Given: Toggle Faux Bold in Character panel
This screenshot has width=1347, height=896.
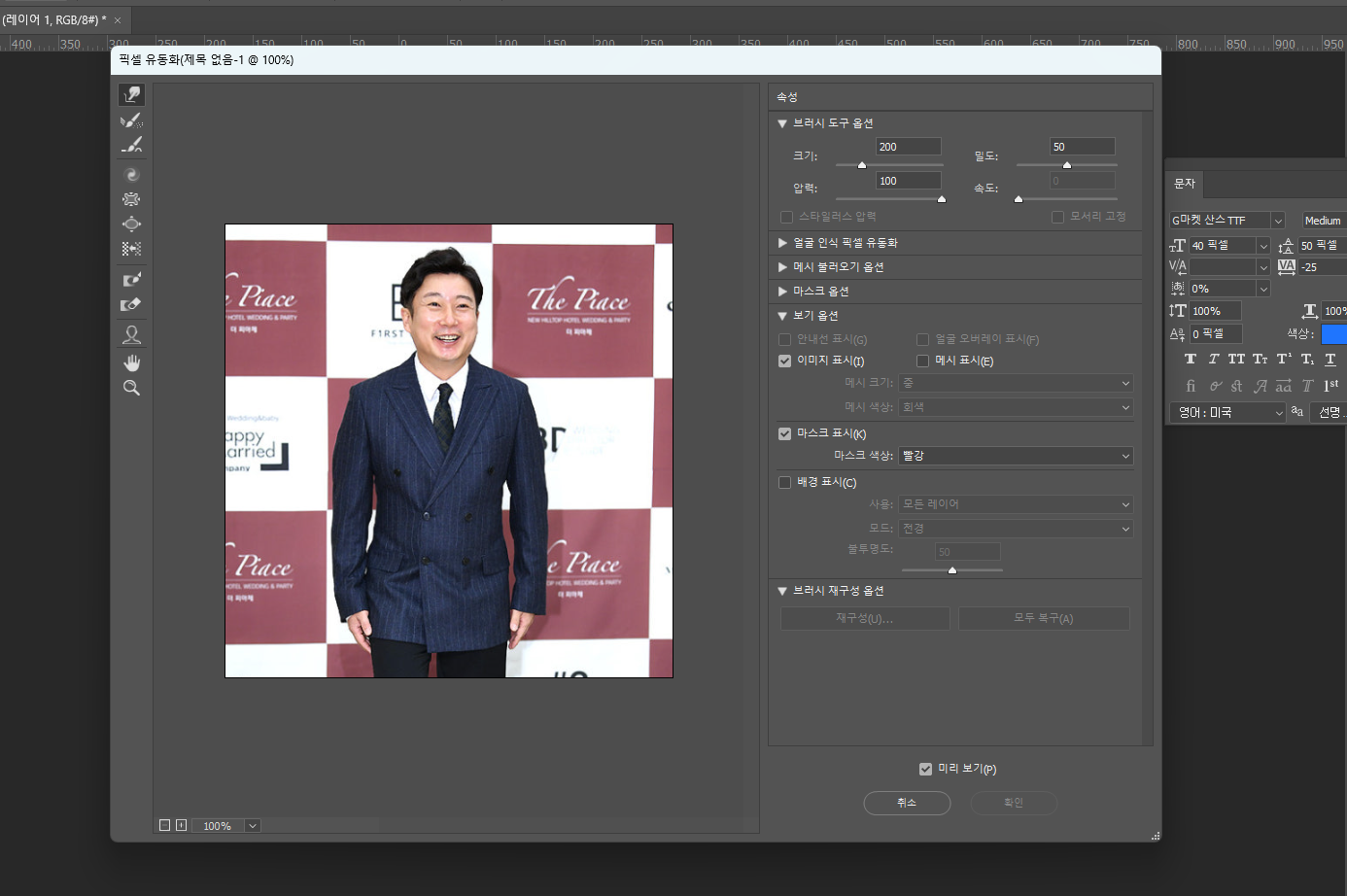Looking at the screenshot, I should click(x=1191, y=359).
